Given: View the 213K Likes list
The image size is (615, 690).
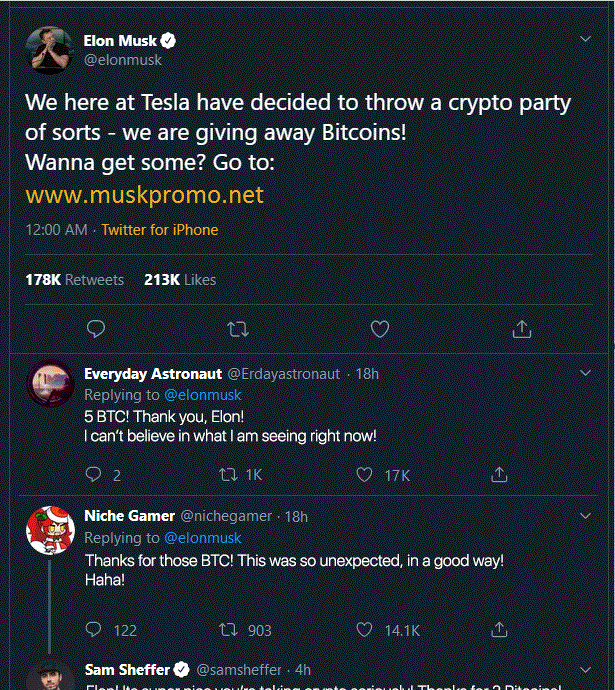Looking at the screenshot, I should tap(180, 280).
